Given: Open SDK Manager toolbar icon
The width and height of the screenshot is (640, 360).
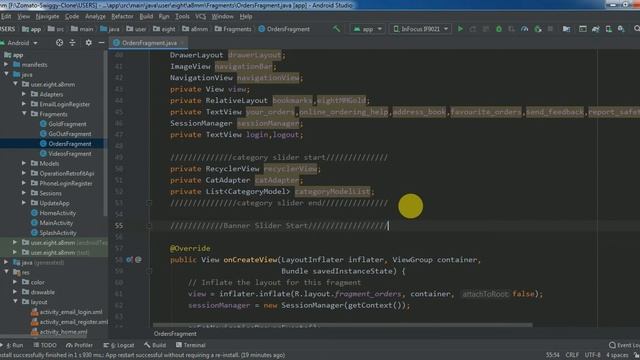Looking at the screenshot, I should 621,29.
